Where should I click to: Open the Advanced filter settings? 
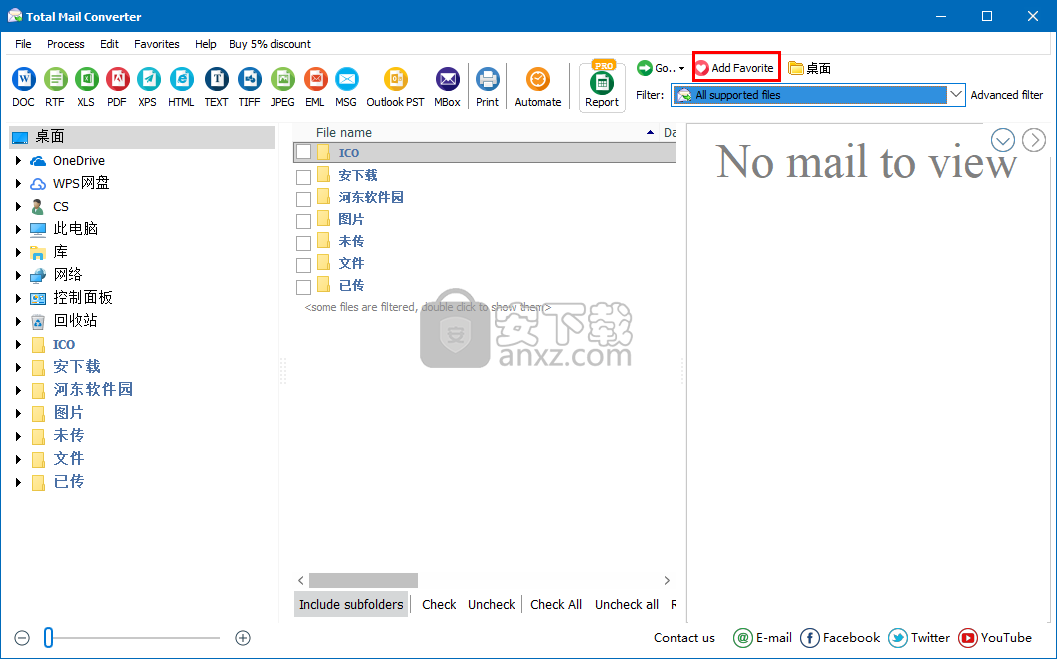pyautogui.click(x=1007, y=95)
